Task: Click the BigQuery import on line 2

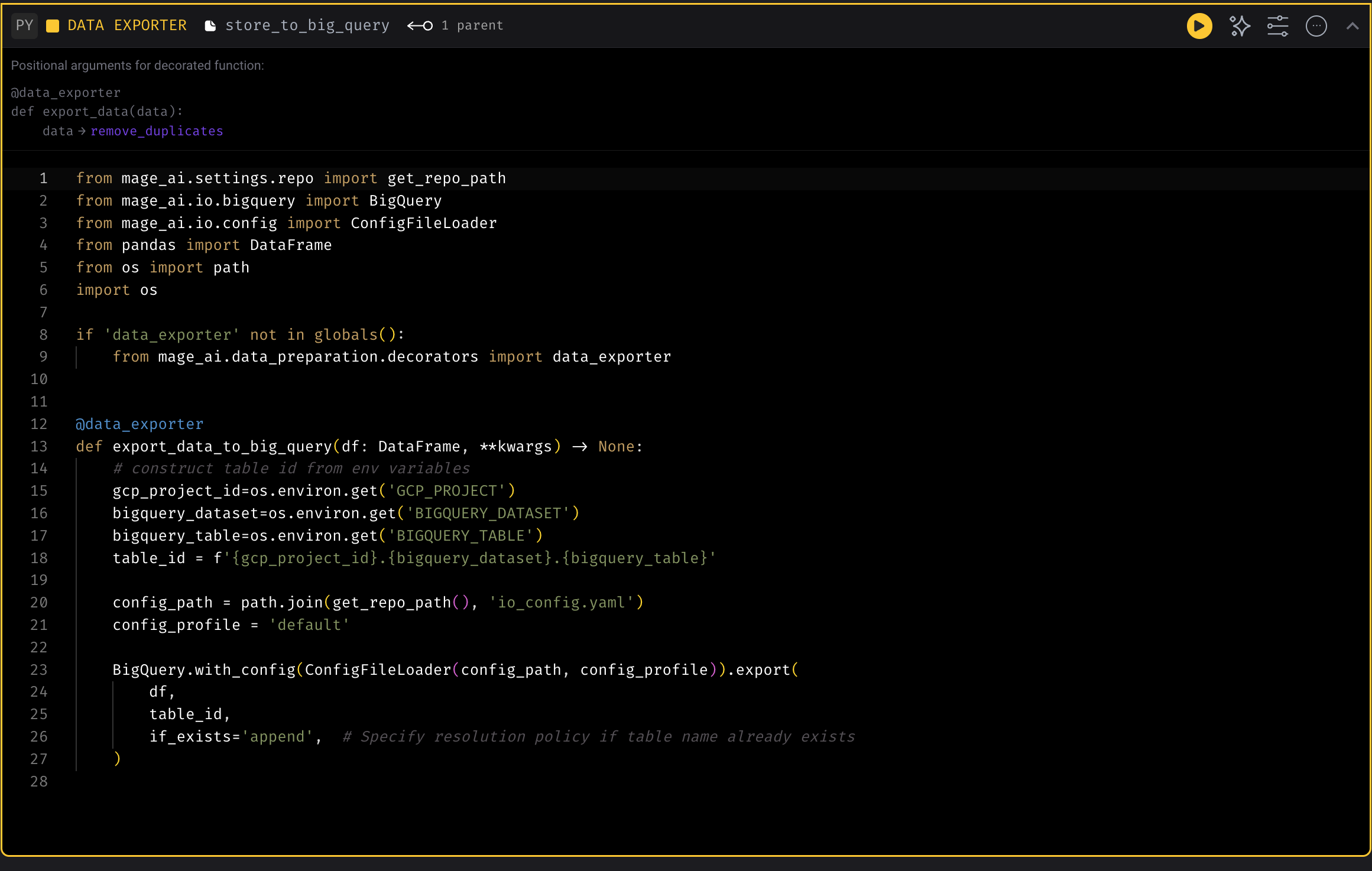Action: point(405,201)
